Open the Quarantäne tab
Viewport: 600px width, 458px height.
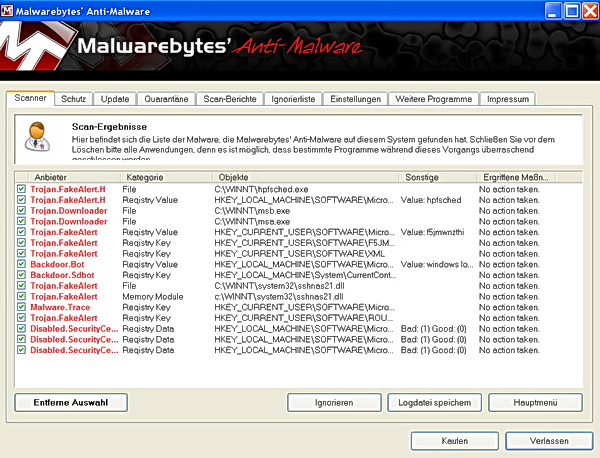click(x=168, y=99)
